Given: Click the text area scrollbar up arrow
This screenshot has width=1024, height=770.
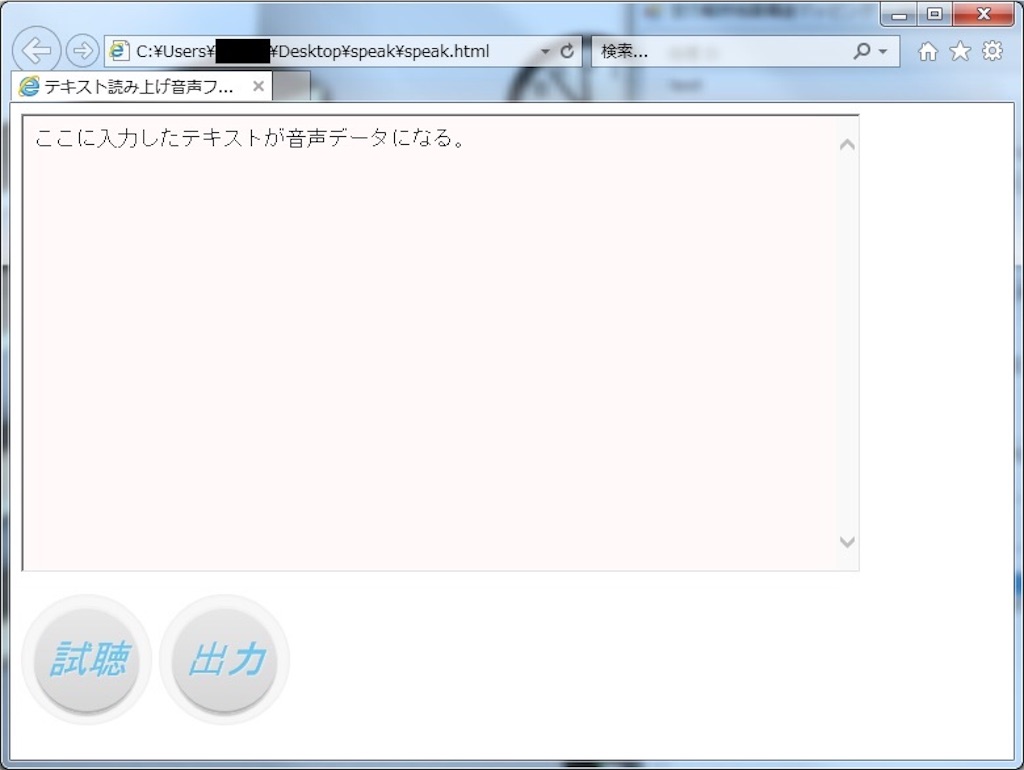Looking at the screenshot, I should tap(847, 144).
